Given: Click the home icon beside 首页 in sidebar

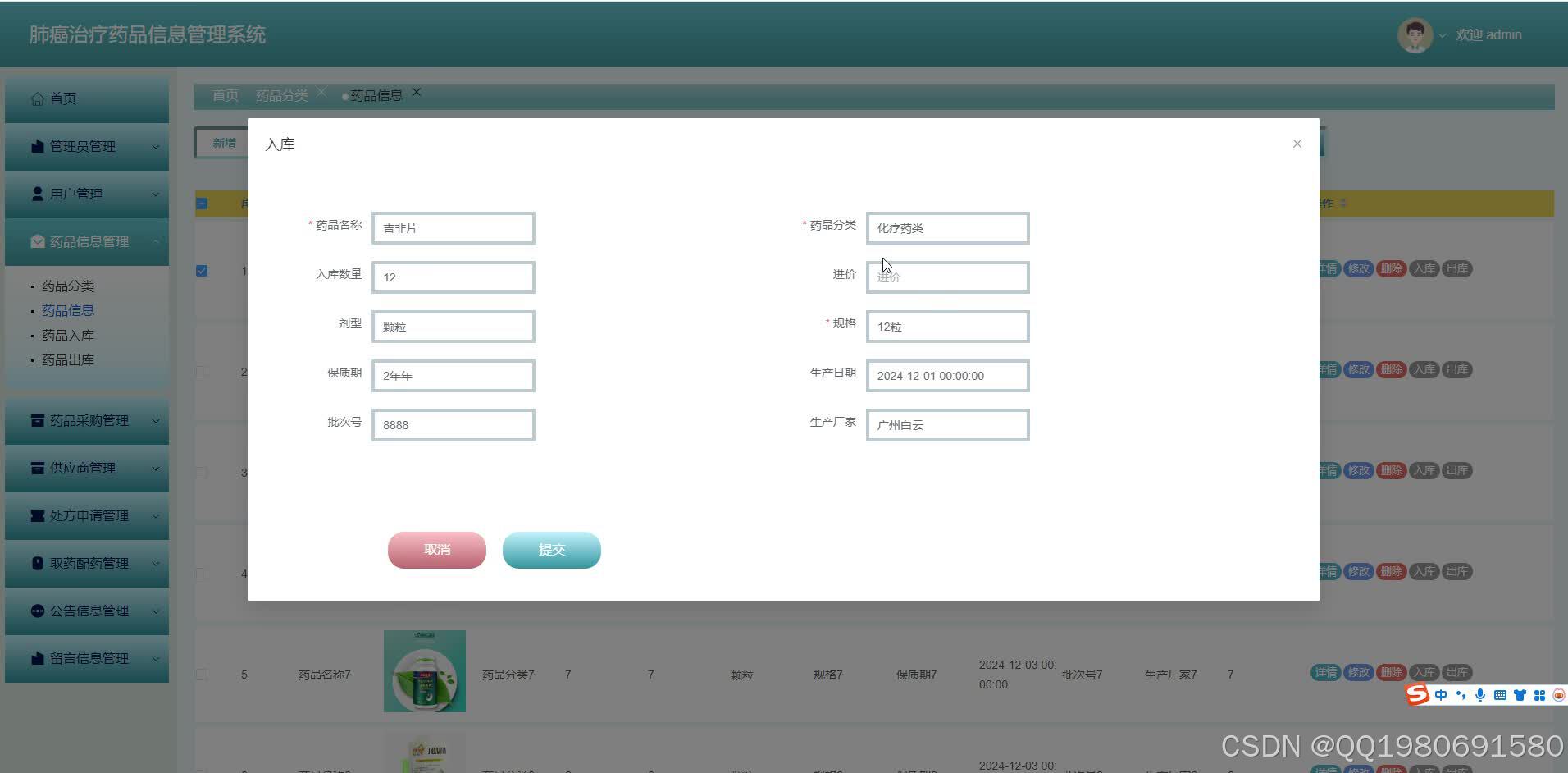Looking at the screenshot, I should [x=38, y=98].
